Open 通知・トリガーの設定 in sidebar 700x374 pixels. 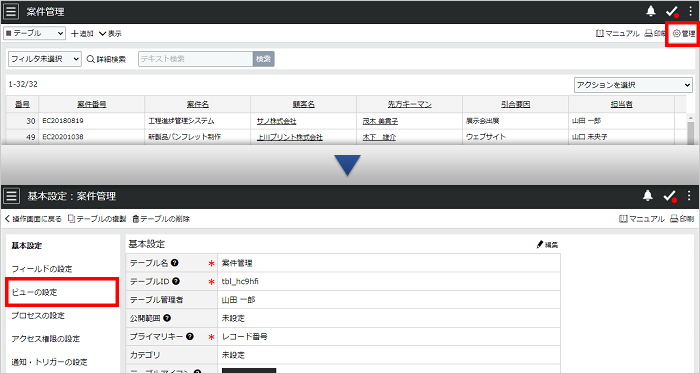pos(49,362)
